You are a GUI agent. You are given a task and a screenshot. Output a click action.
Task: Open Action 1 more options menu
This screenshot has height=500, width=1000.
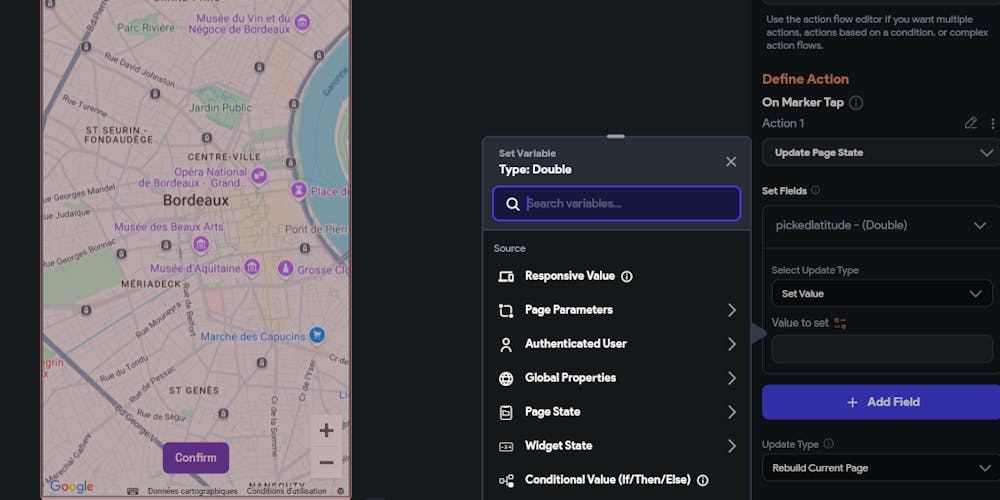(992, 123)
